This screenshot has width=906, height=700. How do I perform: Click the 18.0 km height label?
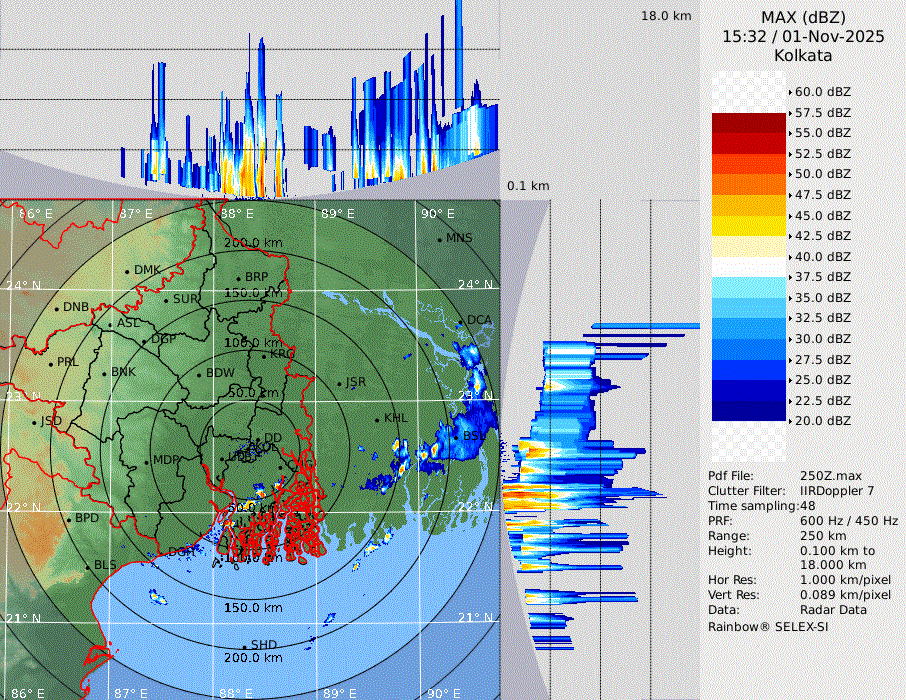pos(666,16)
